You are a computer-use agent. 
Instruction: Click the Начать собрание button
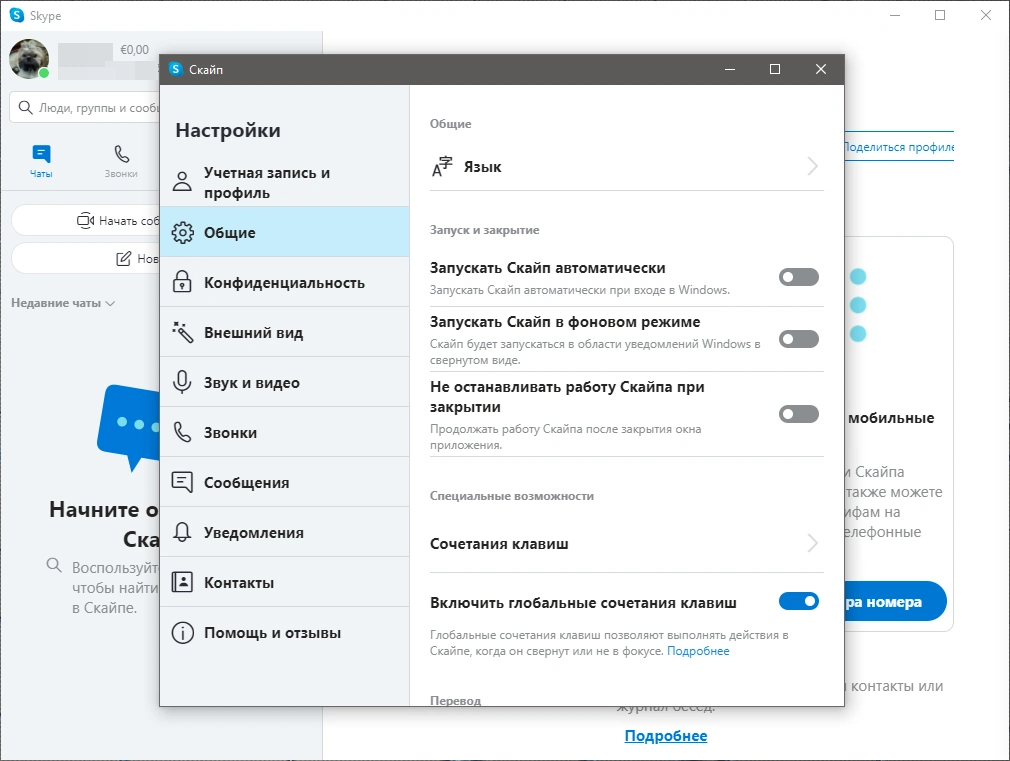click(86, 220)
